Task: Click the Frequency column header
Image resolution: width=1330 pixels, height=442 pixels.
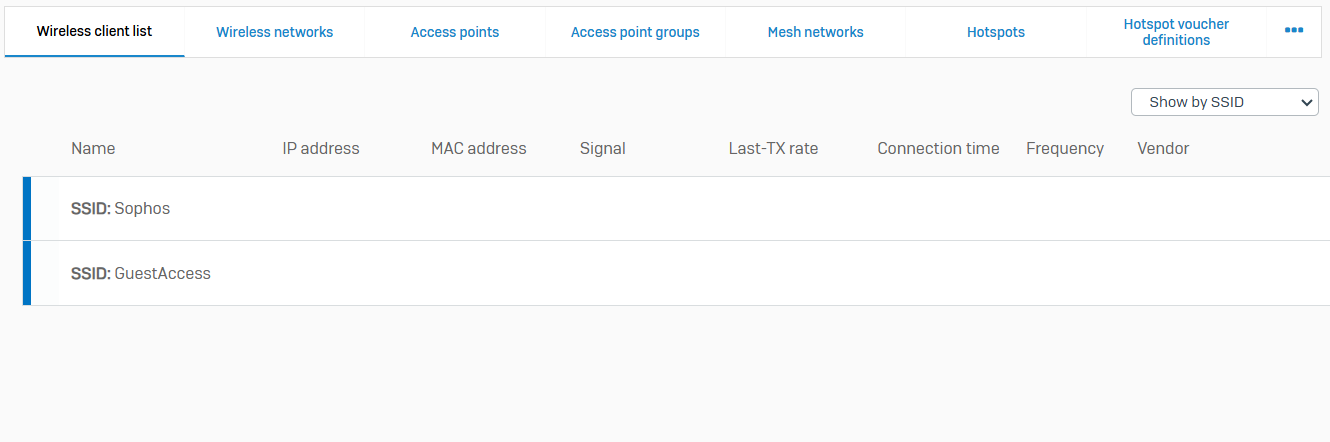Action: (x=1064, y=148)
